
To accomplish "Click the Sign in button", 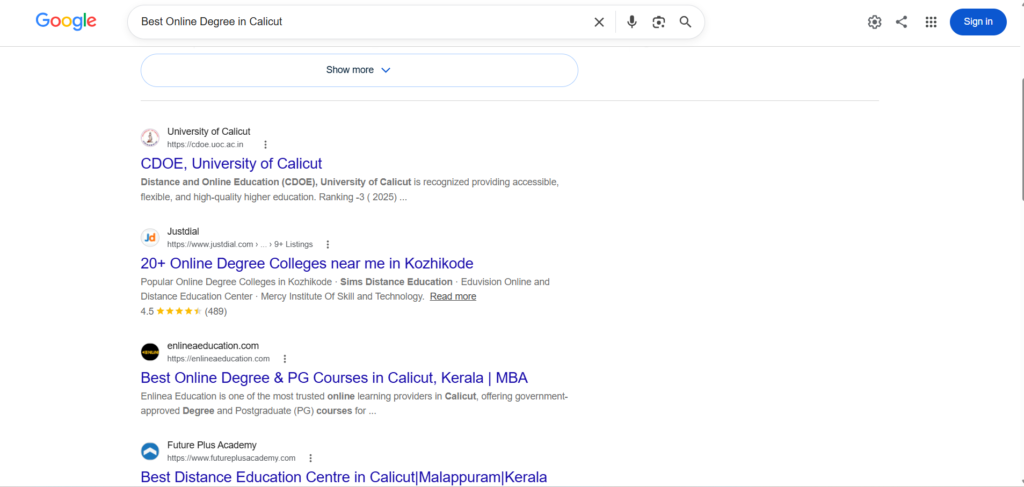I will point(978,22).
